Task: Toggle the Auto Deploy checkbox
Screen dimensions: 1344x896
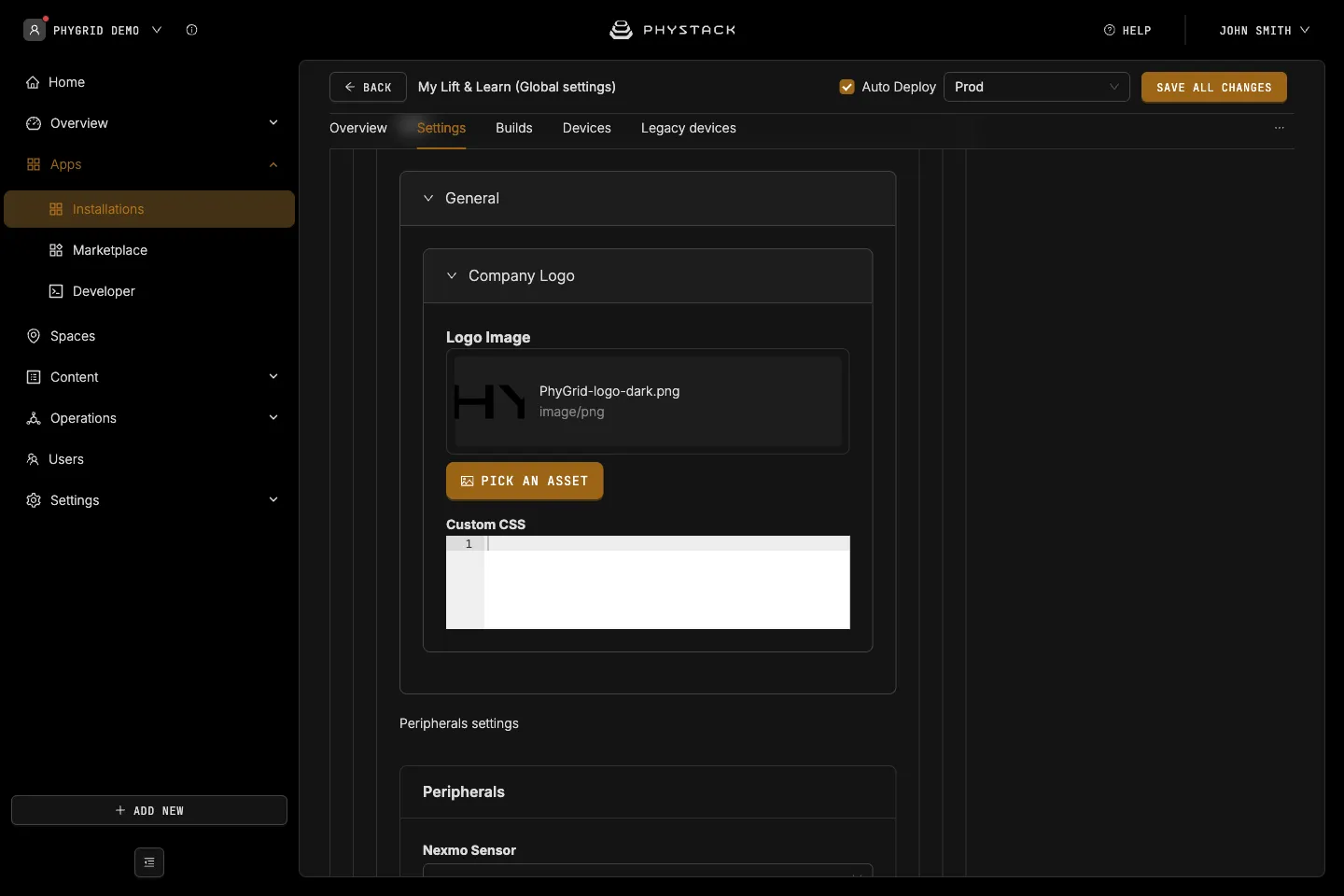Action: [x=847, y=87]
